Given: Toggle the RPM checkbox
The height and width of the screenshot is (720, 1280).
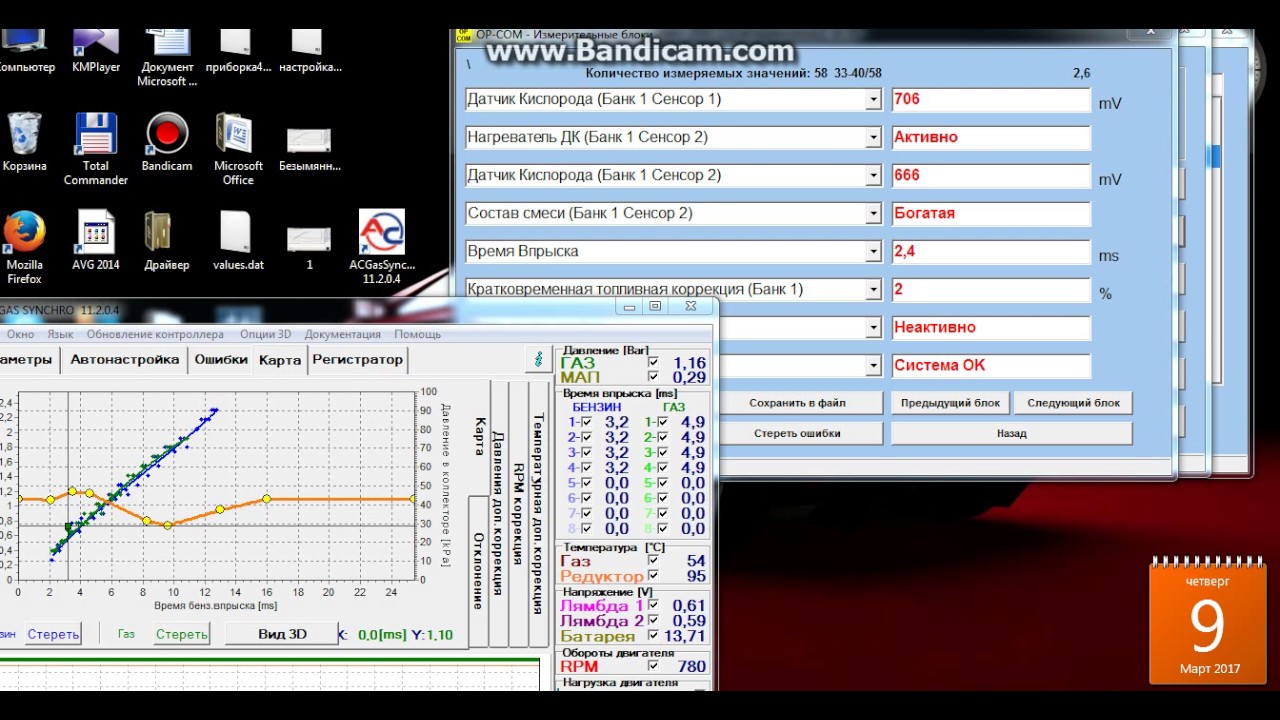Looking at the screenshot, I should coord(653,666).
